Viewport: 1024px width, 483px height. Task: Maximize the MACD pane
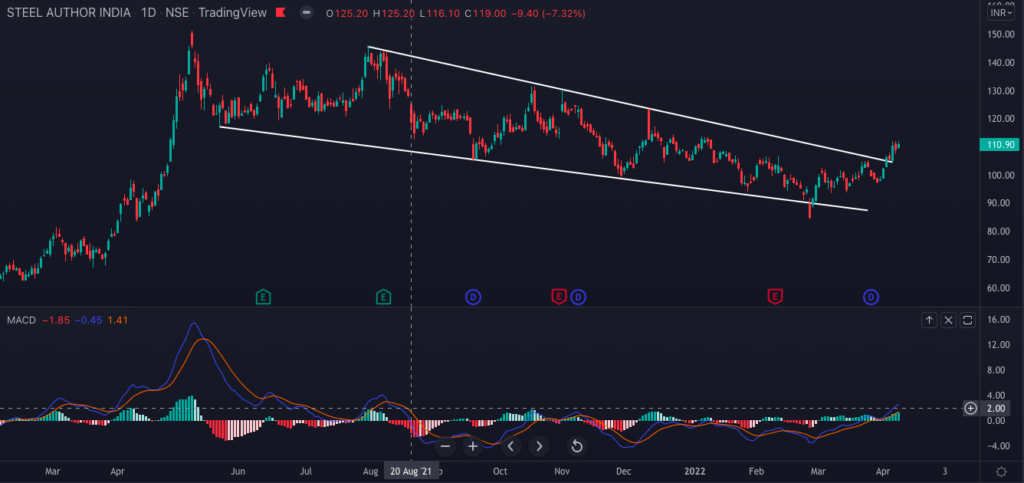[x=968, y=320]
